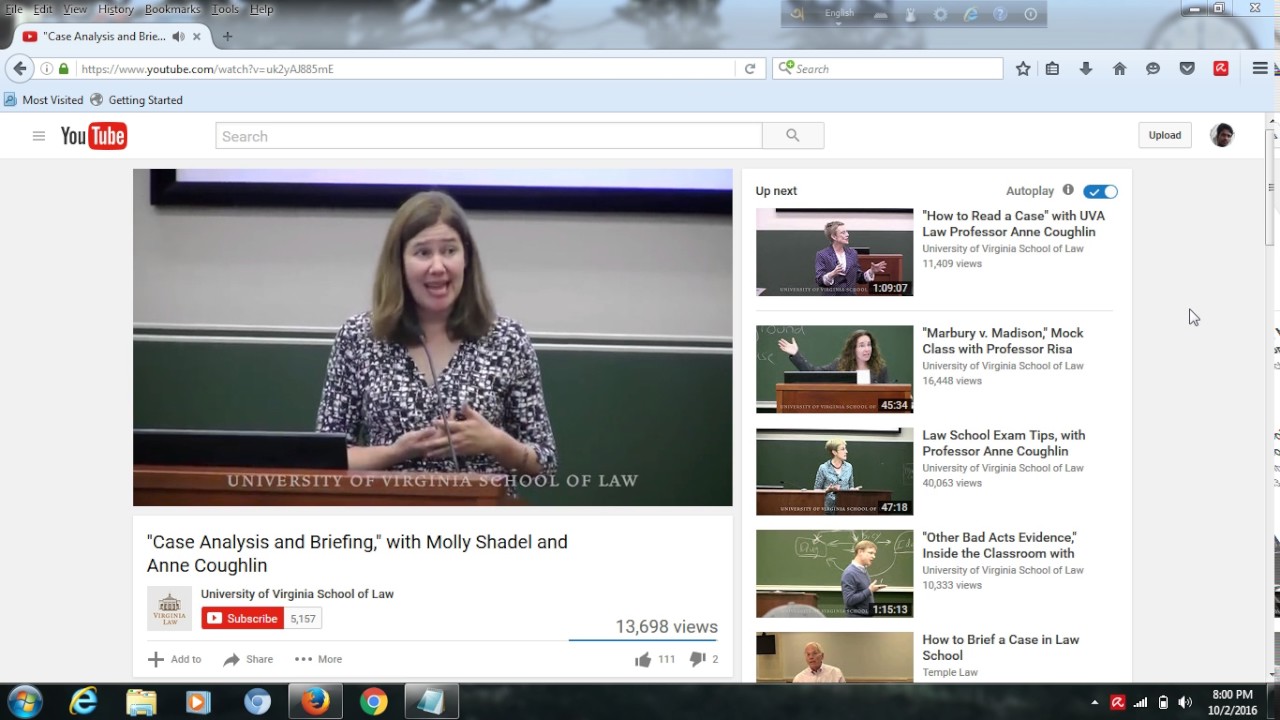This screenshot has width=1280, height=720.
Task: Open the Help menu
Action: click(x=261, y=9)
